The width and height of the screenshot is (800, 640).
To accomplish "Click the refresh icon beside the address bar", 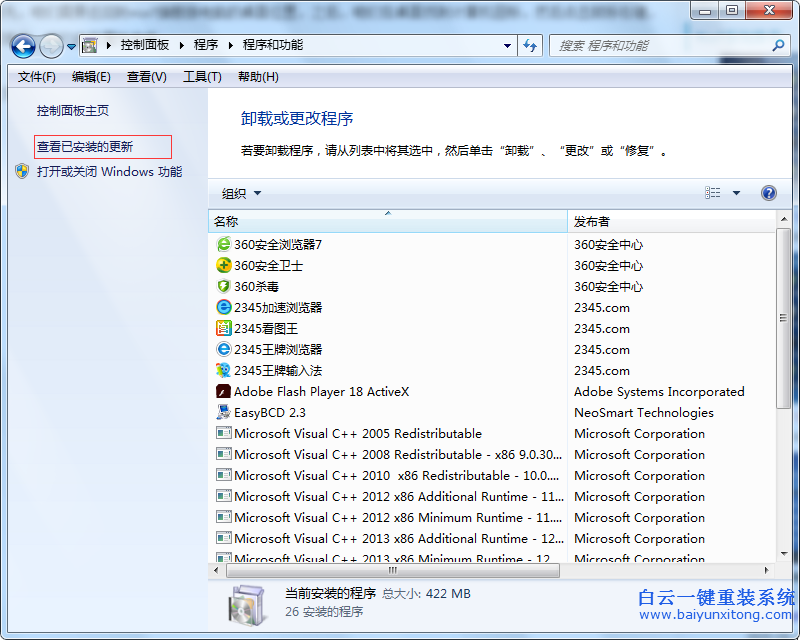I will (x=530, y=45).
